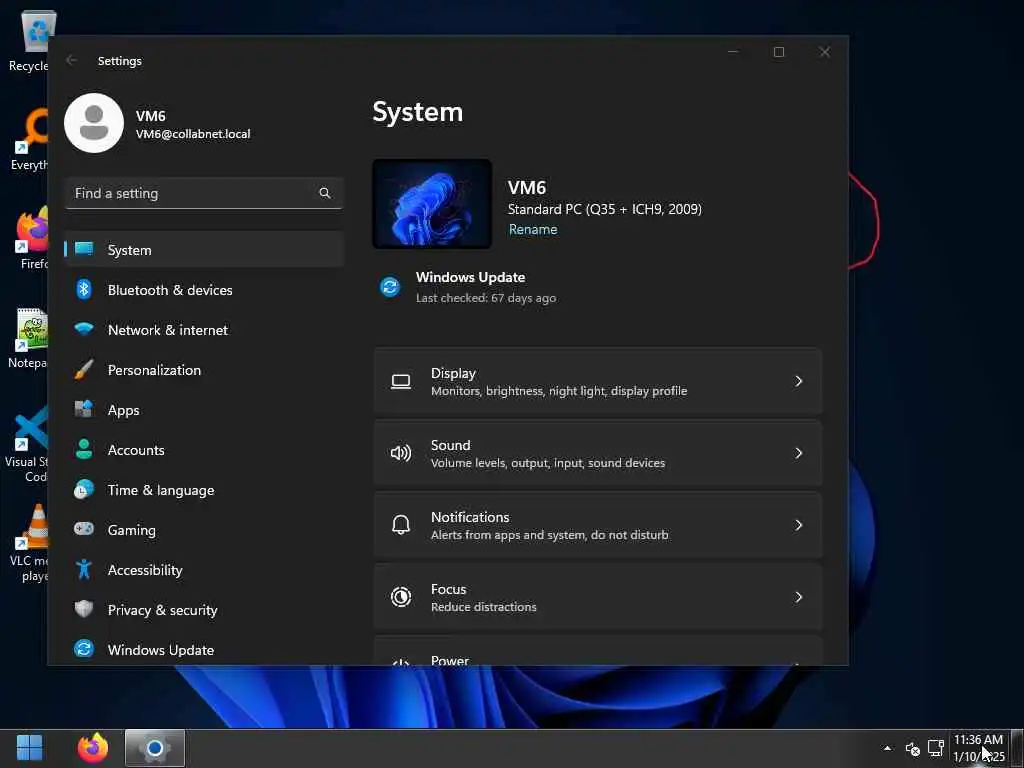Select the Gaming controller icon
Image resolution: width=1024 pixels, height=768 pixels.
point(84,529)
